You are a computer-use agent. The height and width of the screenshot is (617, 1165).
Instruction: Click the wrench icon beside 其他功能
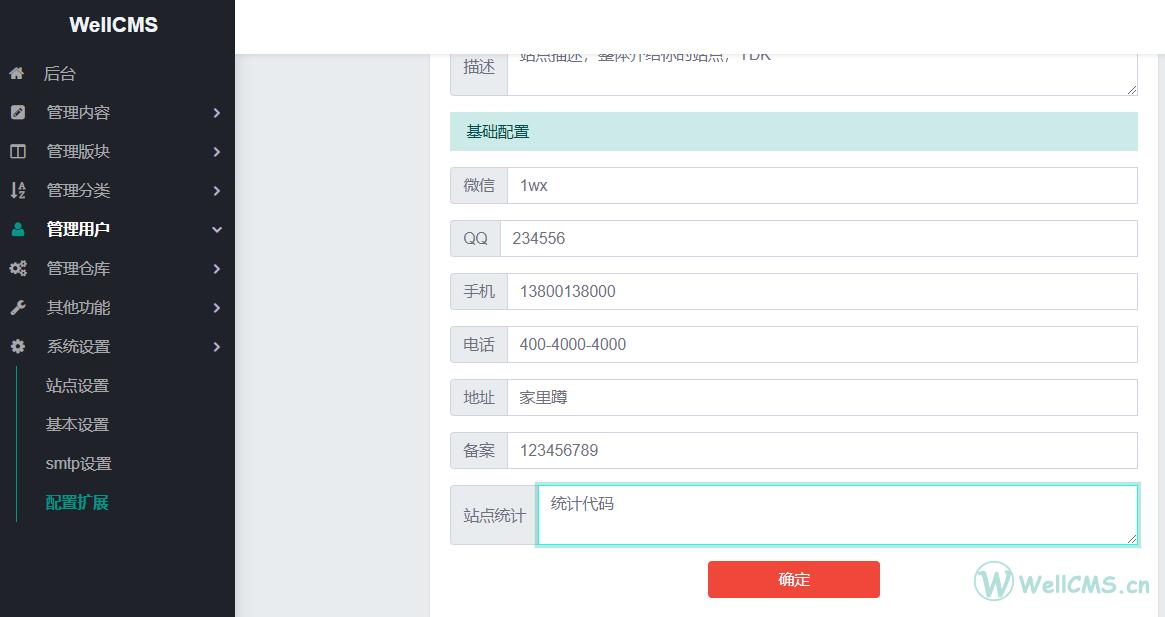[18, 308]
